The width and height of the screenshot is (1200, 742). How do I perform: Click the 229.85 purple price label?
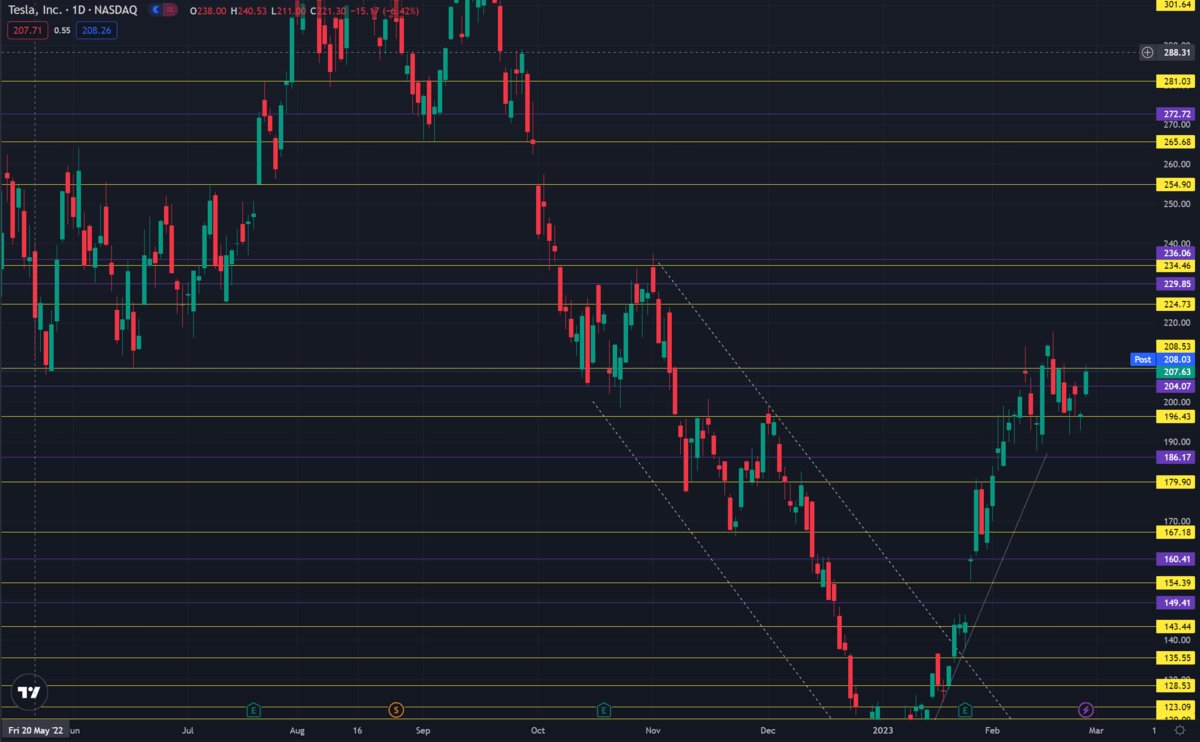click(1176, 284)
